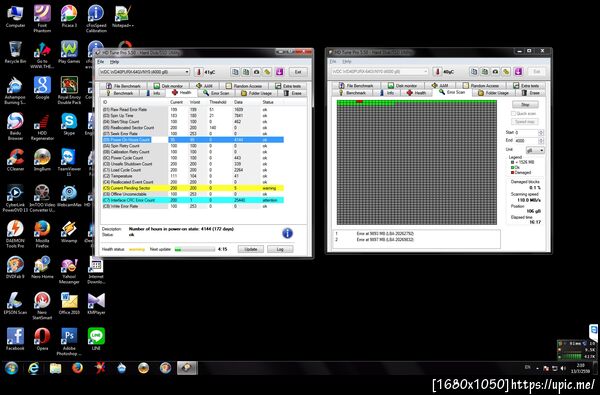This screenshot has width=600, height=395.
Task: Open Help menu in left HD Tune window
Action: coord(114,62)
